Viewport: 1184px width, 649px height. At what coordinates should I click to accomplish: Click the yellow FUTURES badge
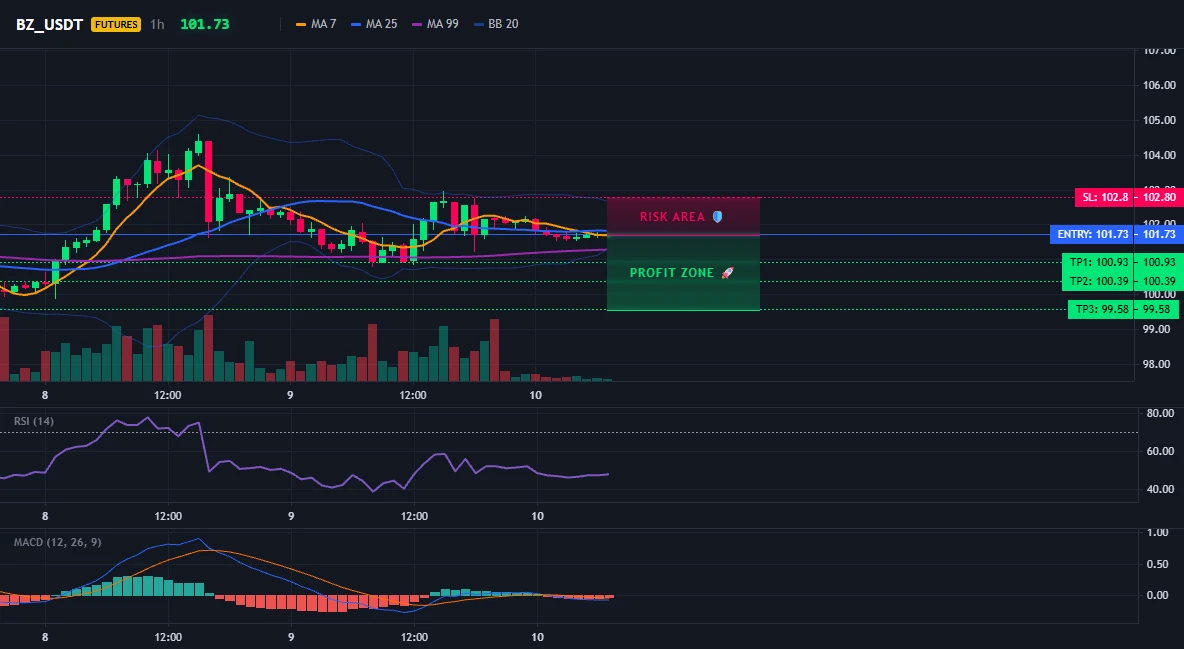tap(116, 24)
